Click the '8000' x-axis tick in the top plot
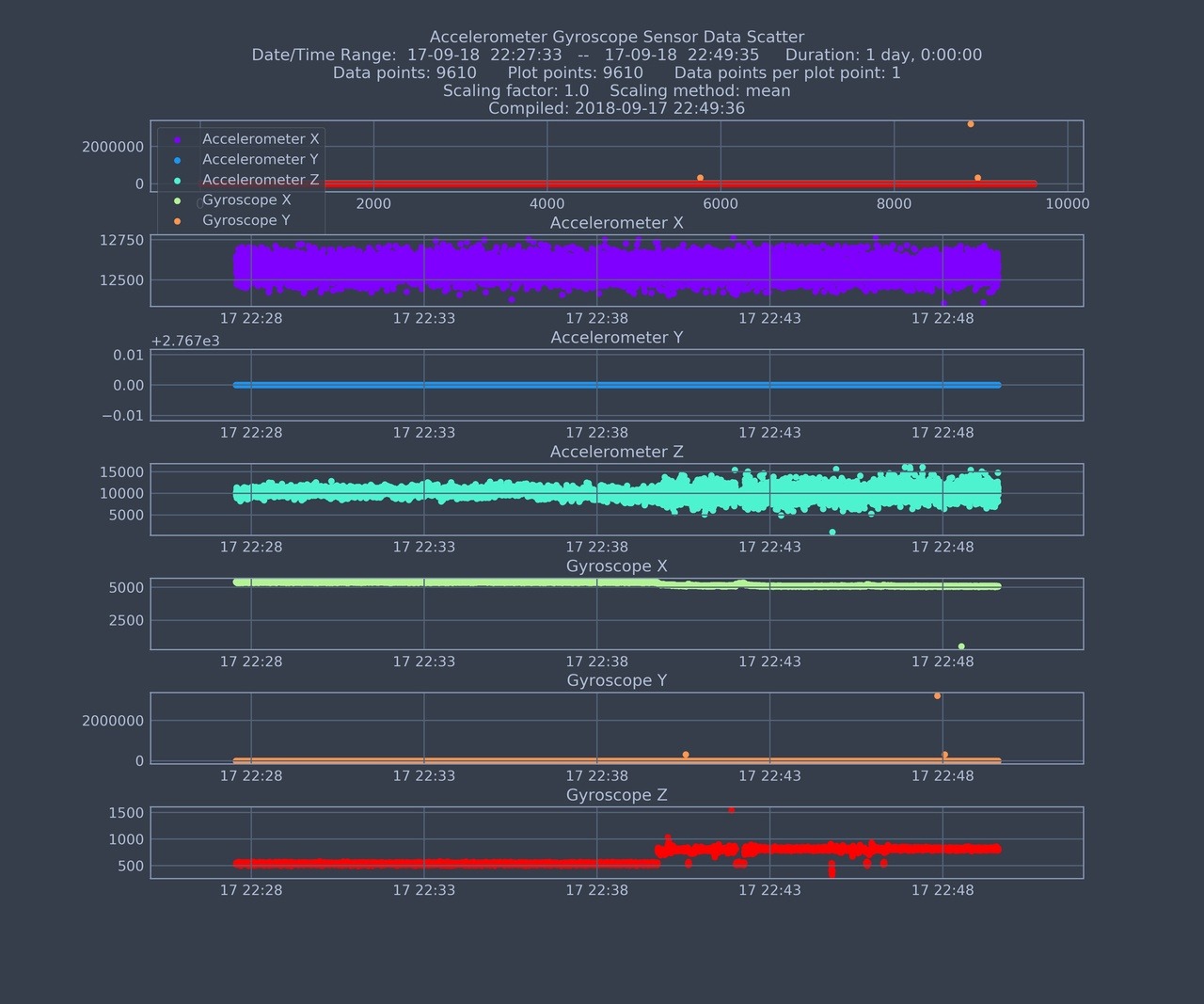 pos(894,204)
